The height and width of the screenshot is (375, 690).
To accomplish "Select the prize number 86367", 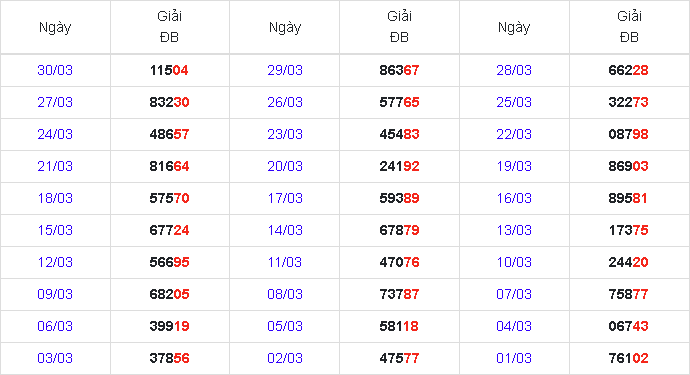I will [399, 70].
